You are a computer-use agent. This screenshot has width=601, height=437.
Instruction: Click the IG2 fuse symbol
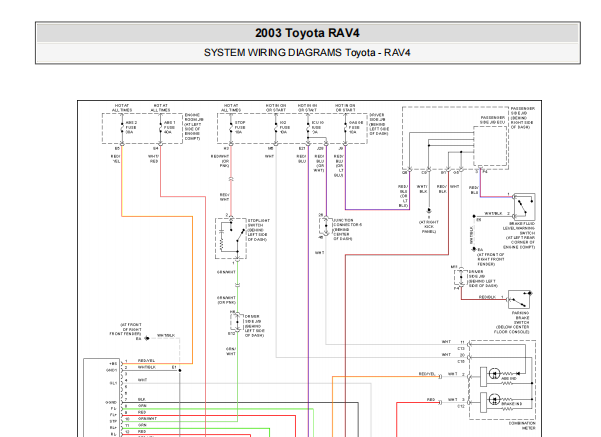(x=276, y=128)
